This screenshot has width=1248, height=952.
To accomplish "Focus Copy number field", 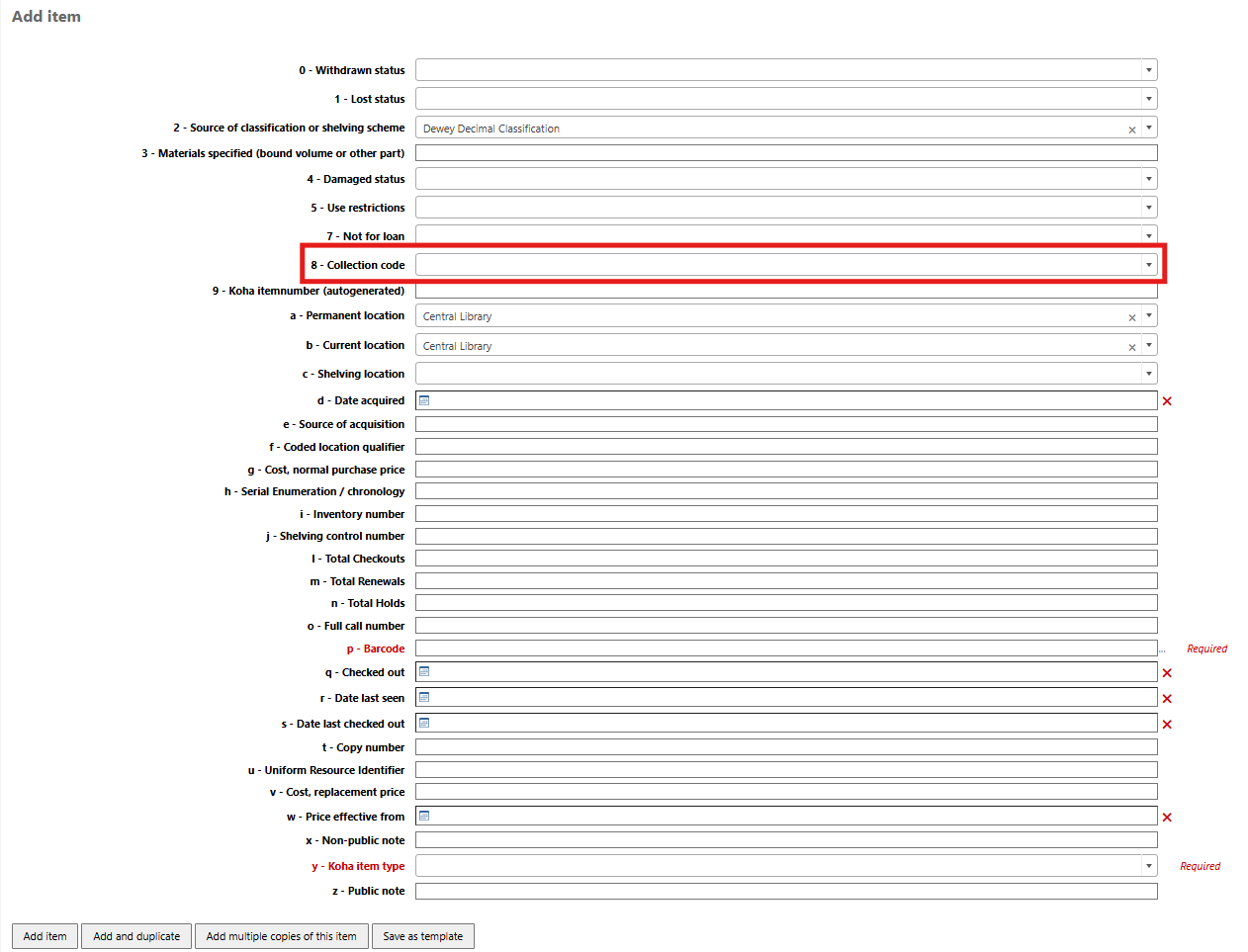I will coord(786,747).
